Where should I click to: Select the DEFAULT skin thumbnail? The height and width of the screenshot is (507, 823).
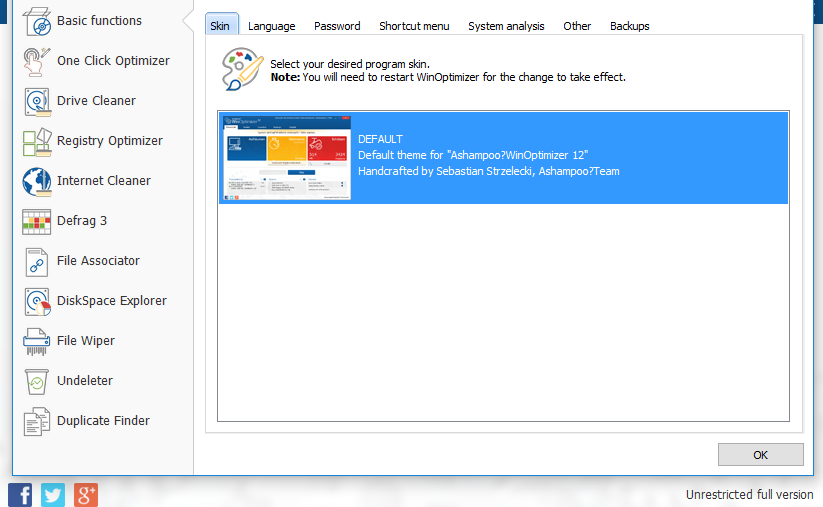(287, 157)
